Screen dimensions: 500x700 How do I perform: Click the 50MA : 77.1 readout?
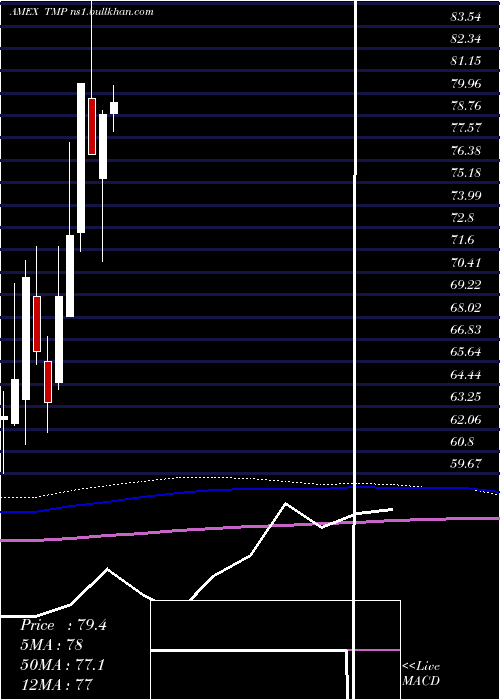point(62,665)
